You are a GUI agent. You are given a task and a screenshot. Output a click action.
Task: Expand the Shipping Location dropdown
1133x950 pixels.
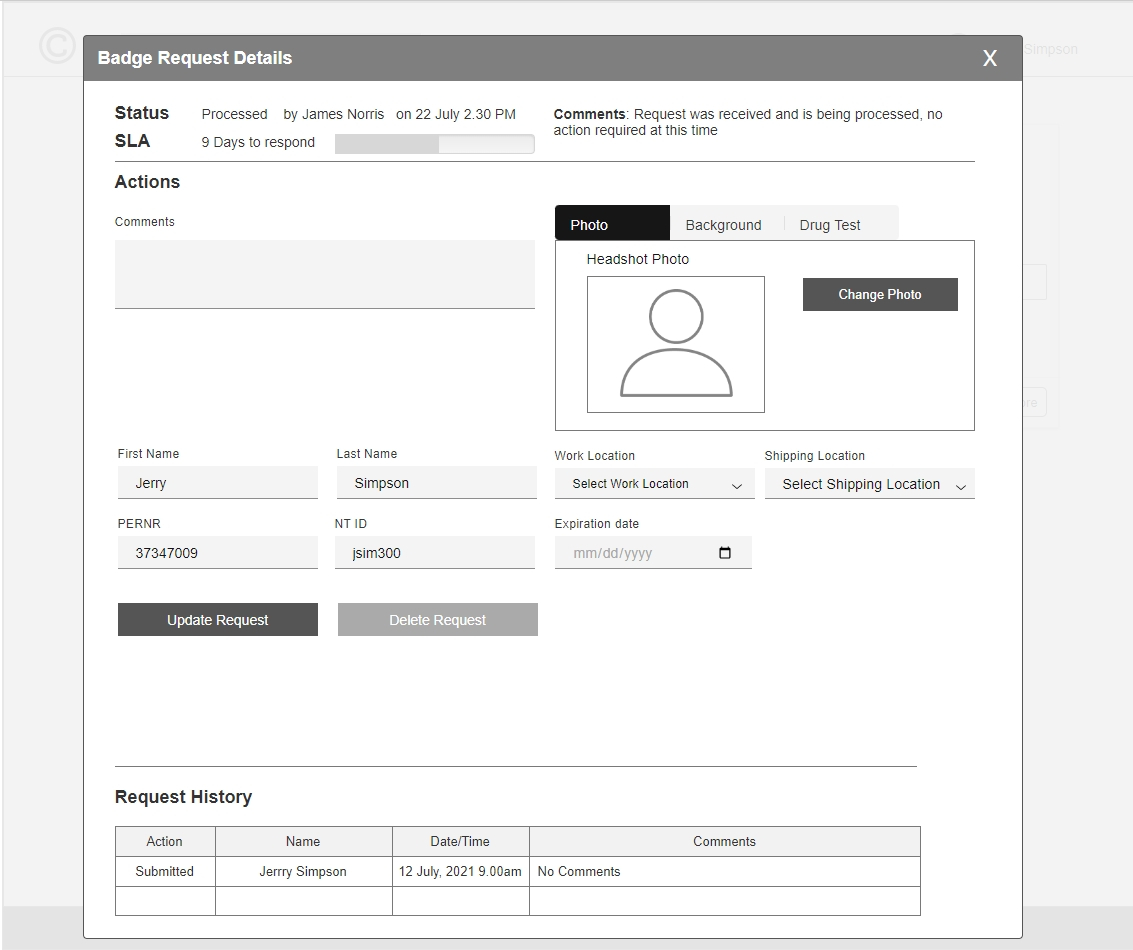coord(869,484)
